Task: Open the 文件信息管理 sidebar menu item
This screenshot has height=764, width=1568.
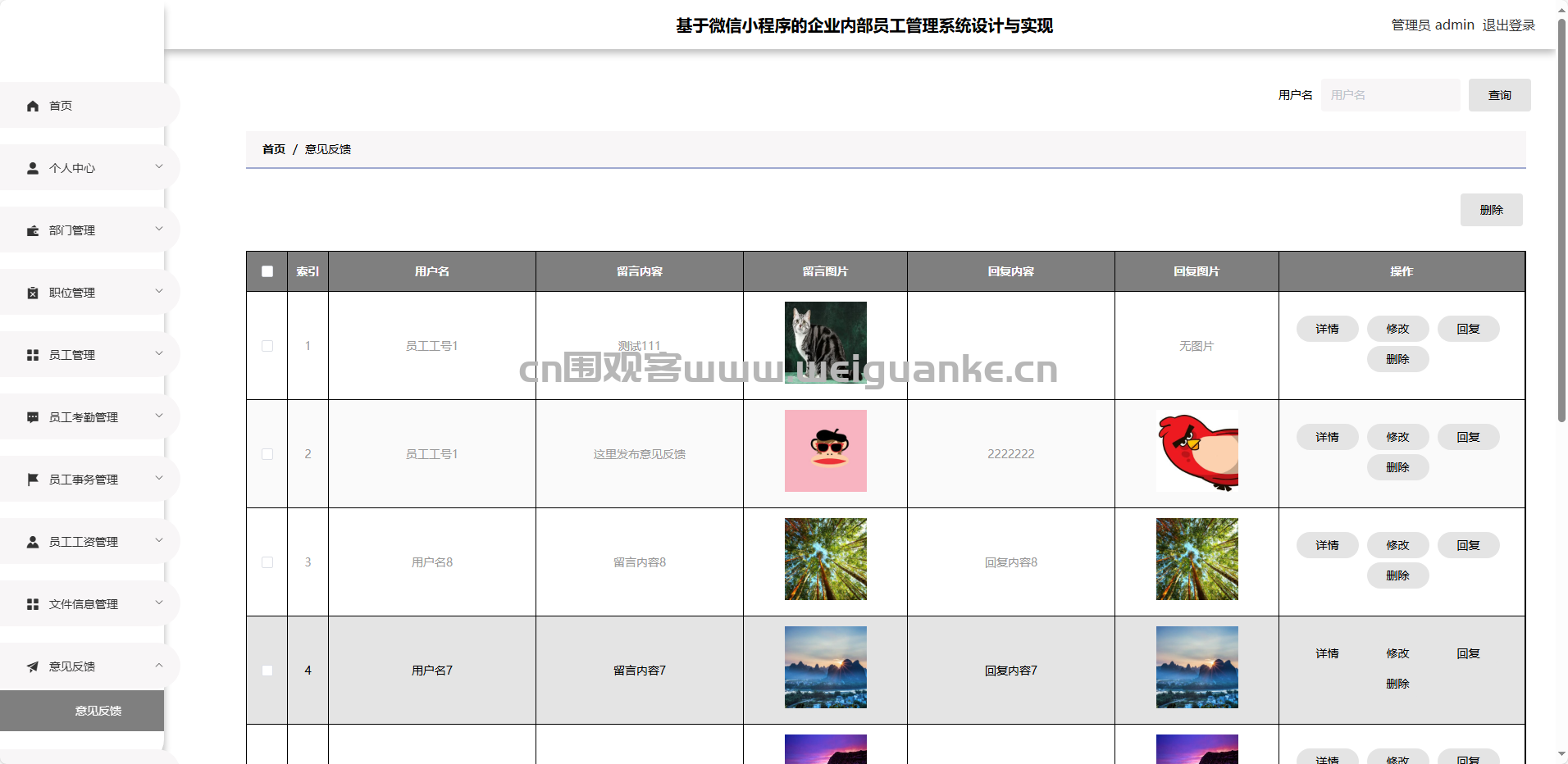Action: [x=89, y=603]
